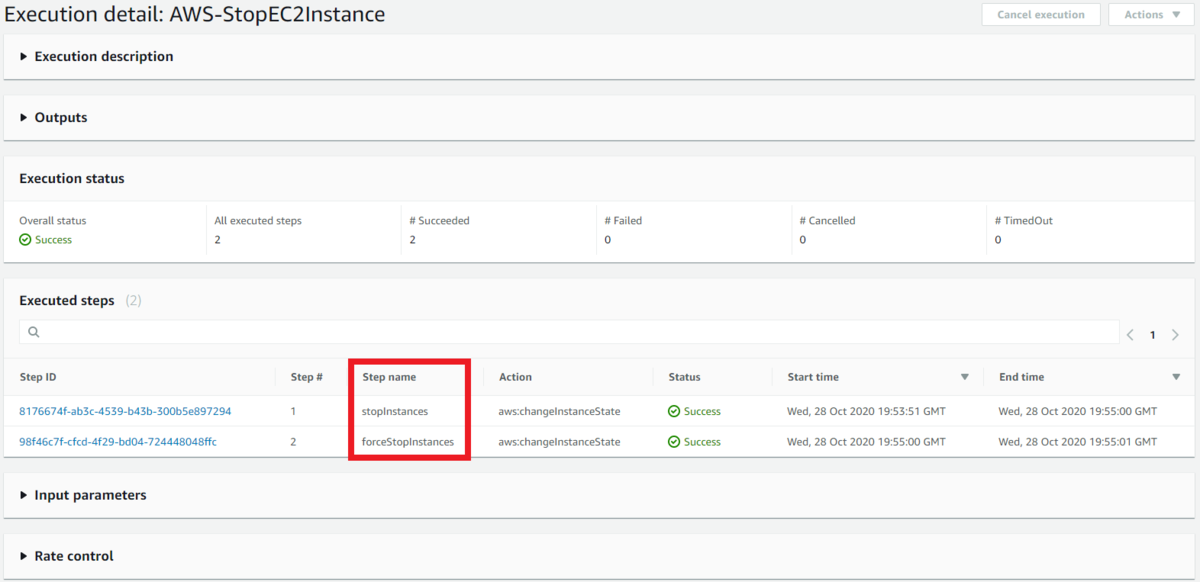Open step ID 8176674f-ab3c-4539-b43b-300b5e897294
This screenshot has width=1200, height=582.
[x=125, y=411]
